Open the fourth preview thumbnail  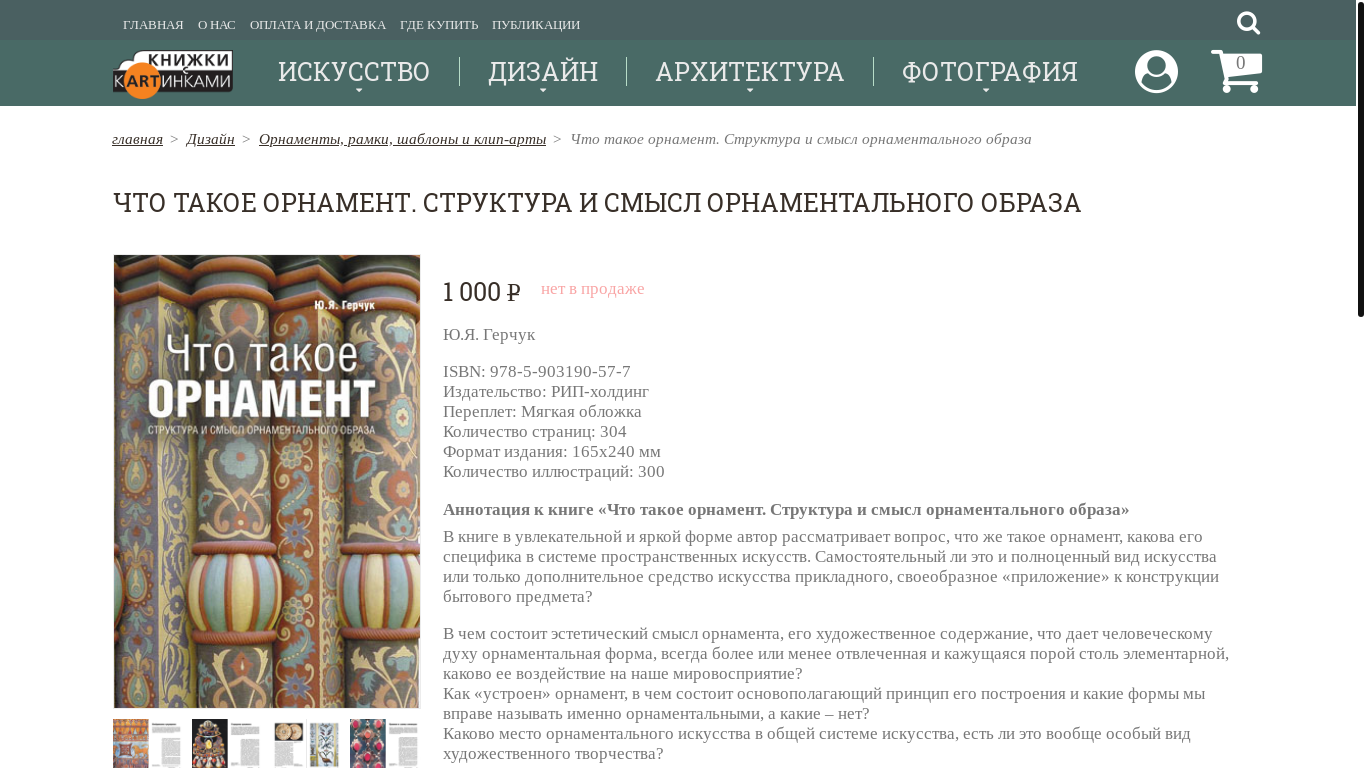point(384,743)
